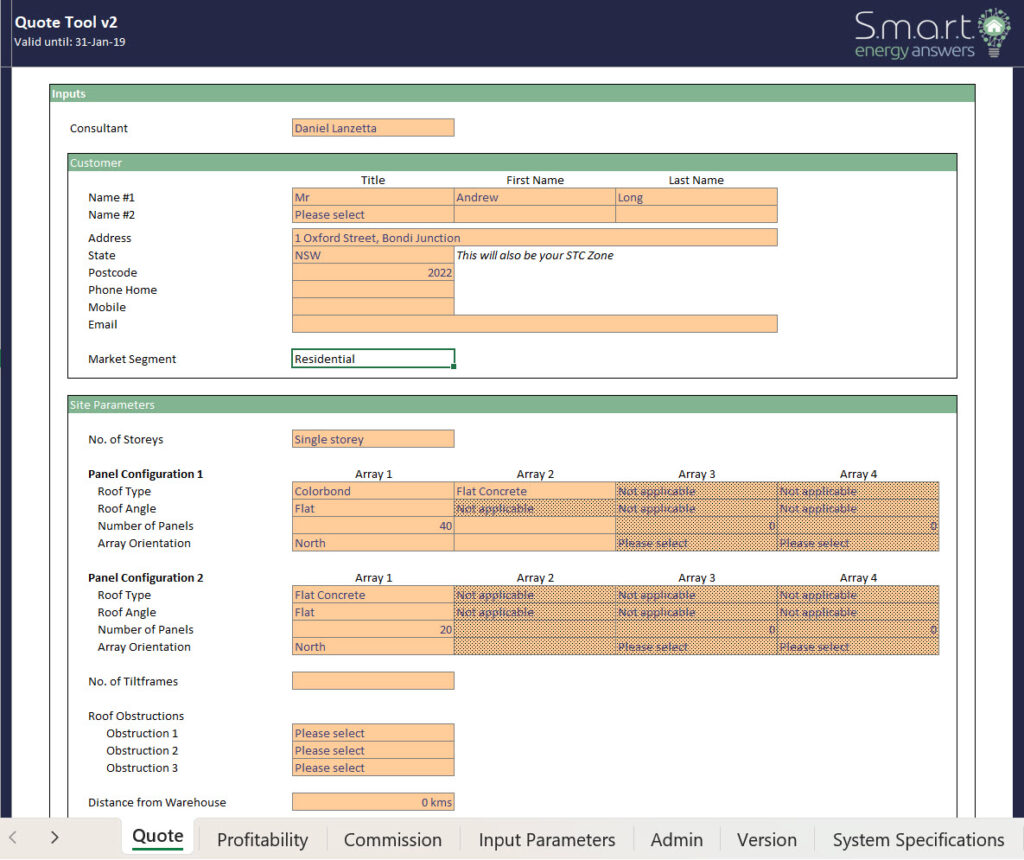This screenshot has width=1024, height=860.
Task: Click Configuration 1 Array 2 Orientation empty cell
Action: tap(535, 543)
